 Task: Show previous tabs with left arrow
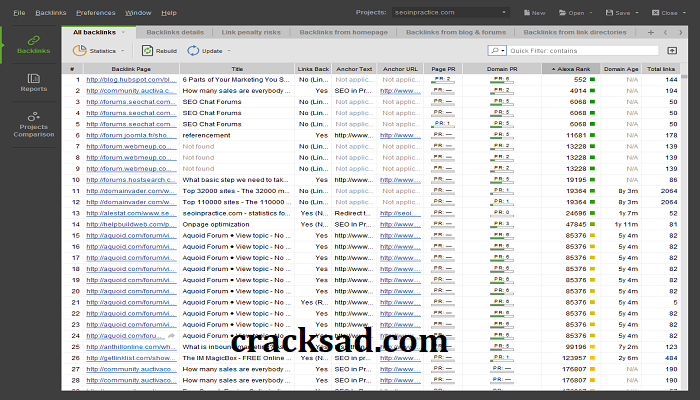[665, 32]
